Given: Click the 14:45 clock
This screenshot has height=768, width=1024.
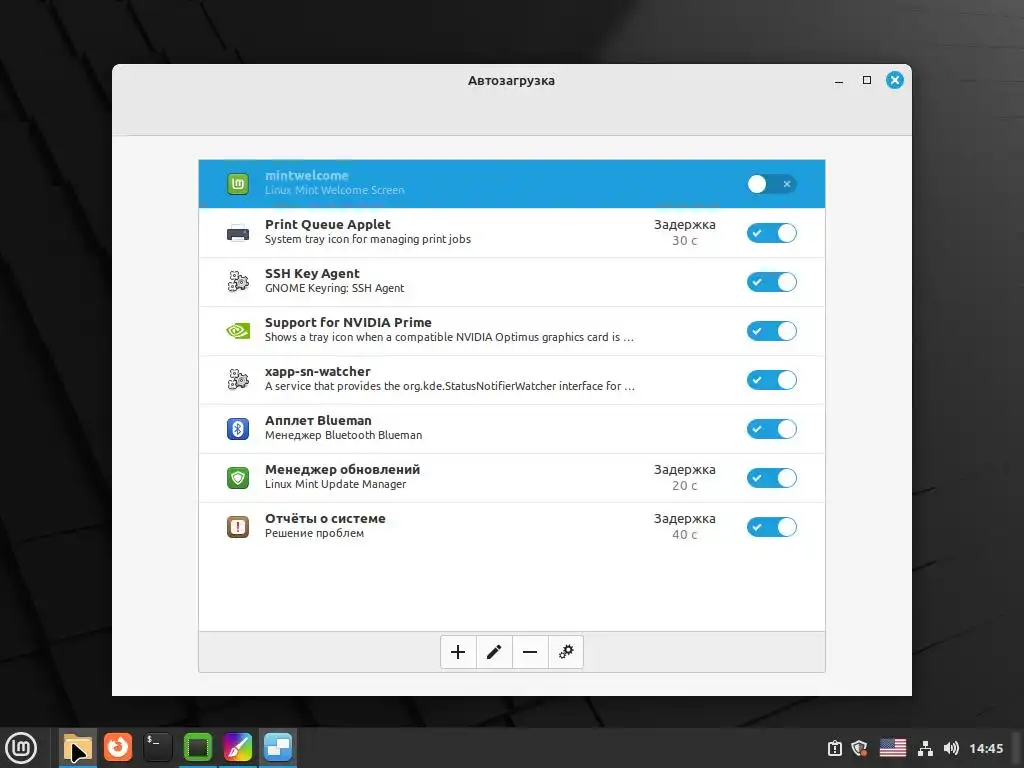Looking at the screenshot, I should [986, 748].
